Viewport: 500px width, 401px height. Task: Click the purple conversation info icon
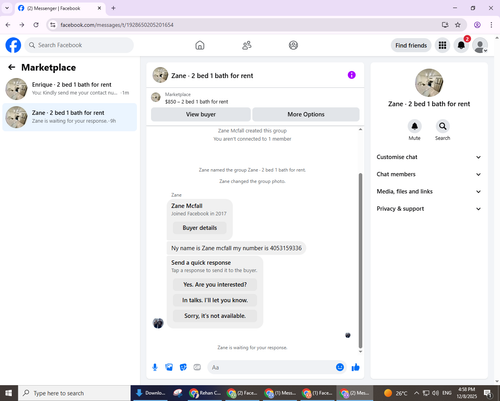click(352, 75)
